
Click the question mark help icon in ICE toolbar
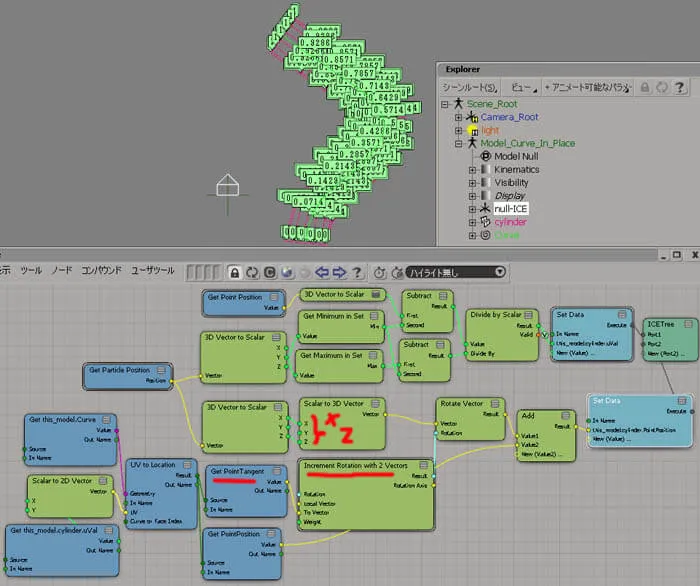point(357,272)
